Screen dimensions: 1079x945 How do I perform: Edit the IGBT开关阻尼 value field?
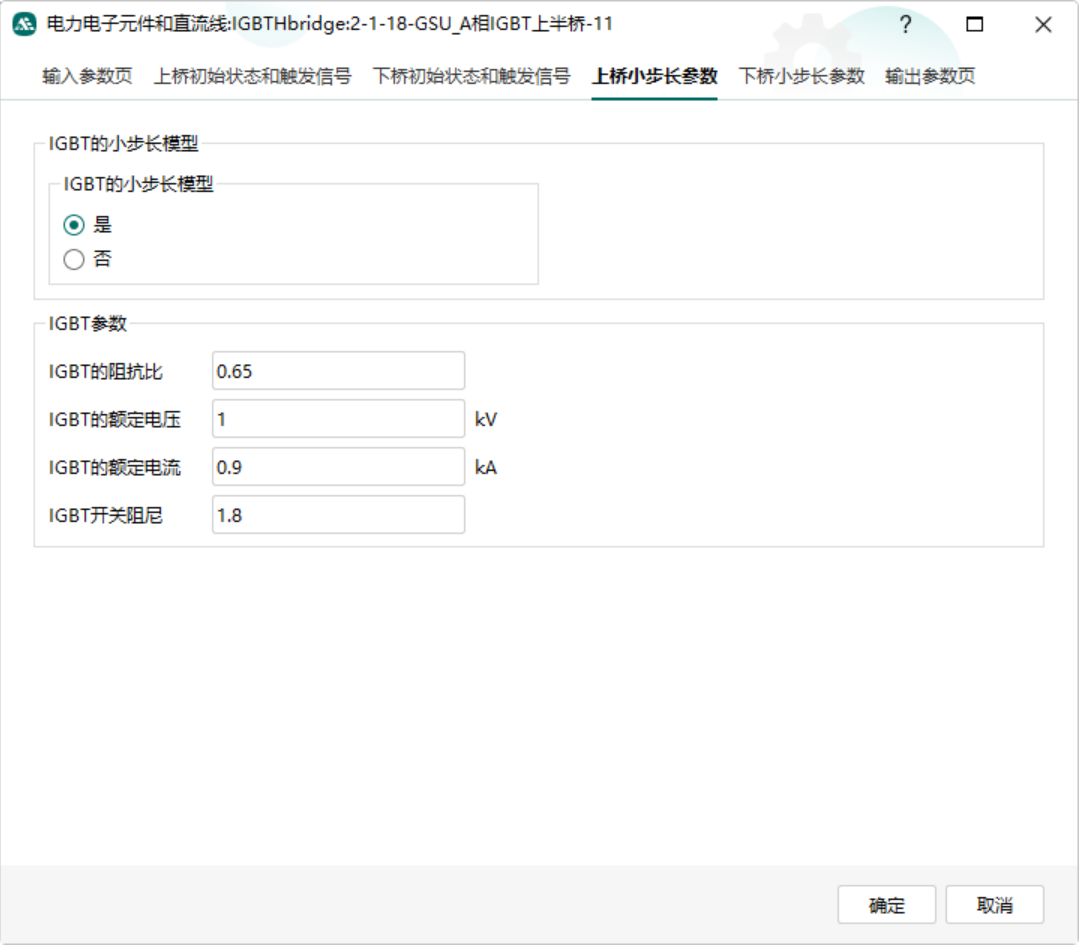(x=338, y=515)
